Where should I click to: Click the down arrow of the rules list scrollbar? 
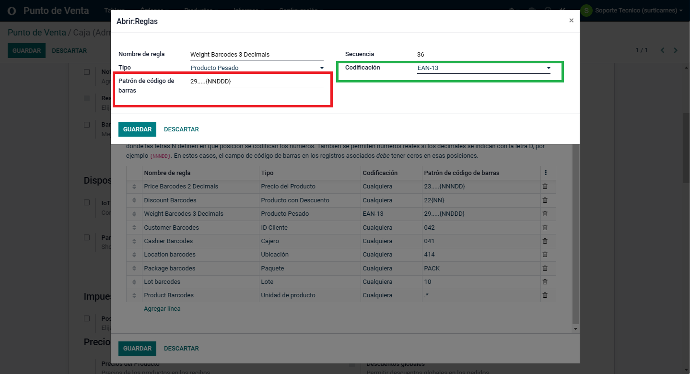tap(575, 329)
